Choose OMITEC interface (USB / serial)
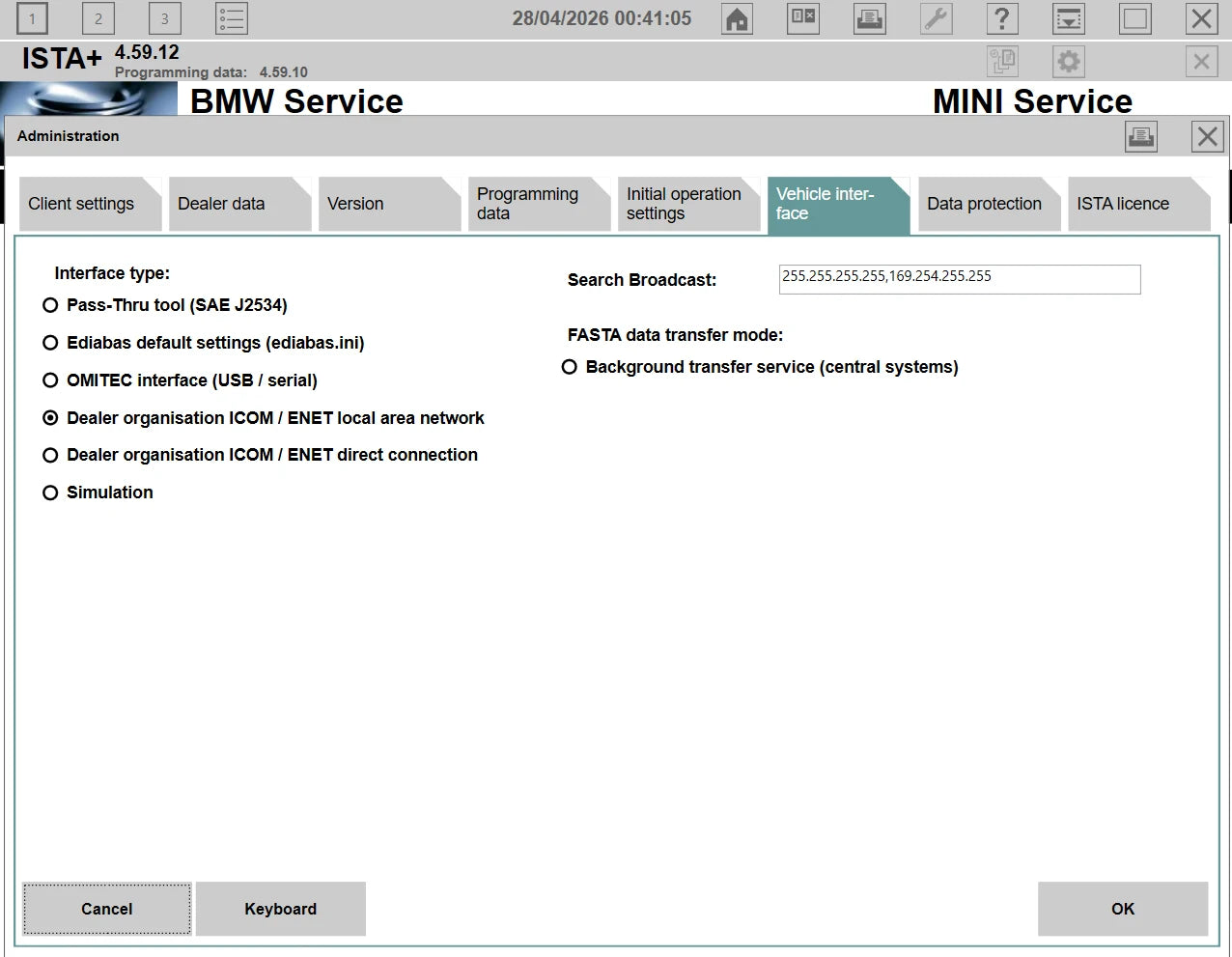Screen dimensions: 1232x957 click(181, 380)
